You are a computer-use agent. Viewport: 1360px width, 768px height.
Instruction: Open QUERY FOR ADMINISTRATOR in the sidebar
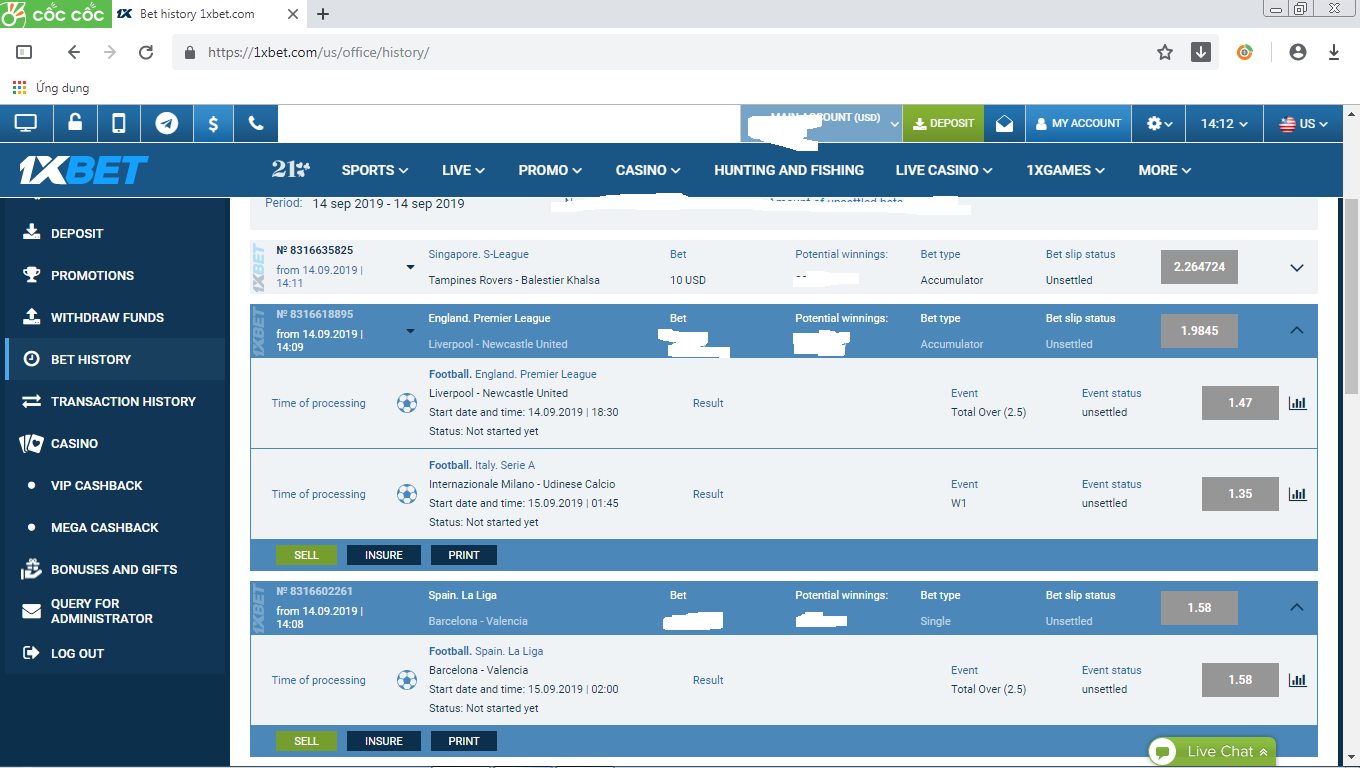coord(115,611)
